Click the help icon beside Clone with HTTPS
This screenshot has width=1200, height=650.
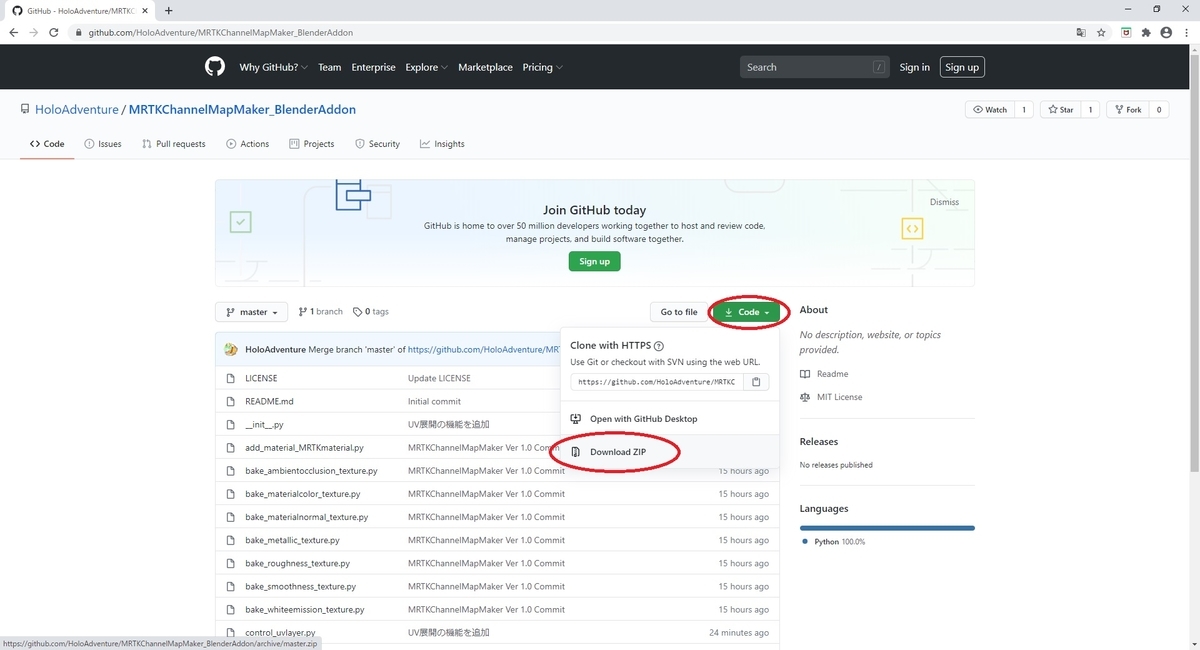pyautogui.click(x=659, y=346)
